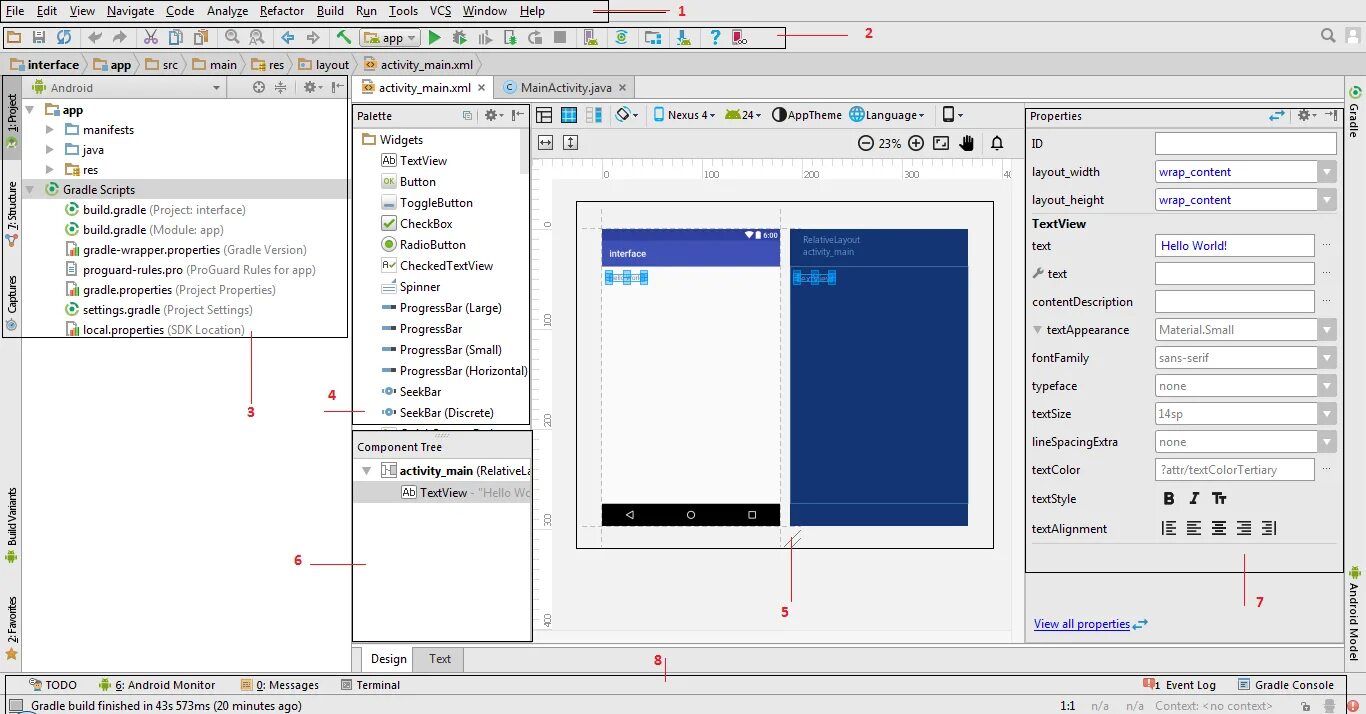
Task: Toggle bold textStyle button
Action: (1169, 498)
